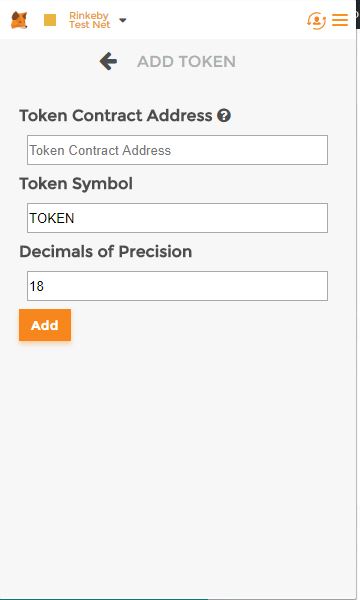Open the Rinkeby Test Net network selector
The height and width of the screenshot is (600, 360).
90,20
